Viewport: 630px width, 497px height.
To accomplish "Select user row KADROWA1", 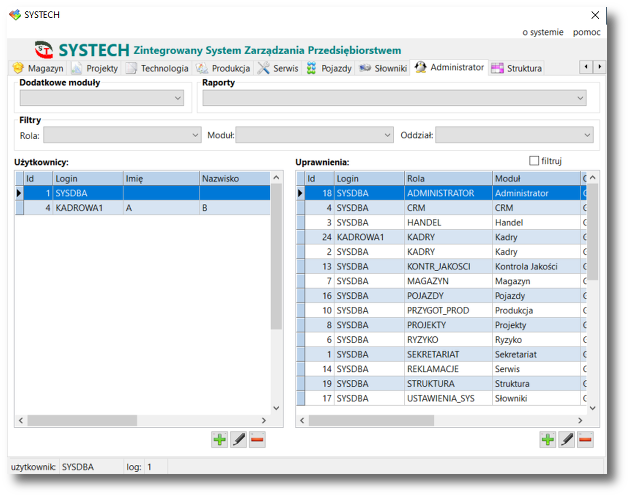I will [143, 208].
